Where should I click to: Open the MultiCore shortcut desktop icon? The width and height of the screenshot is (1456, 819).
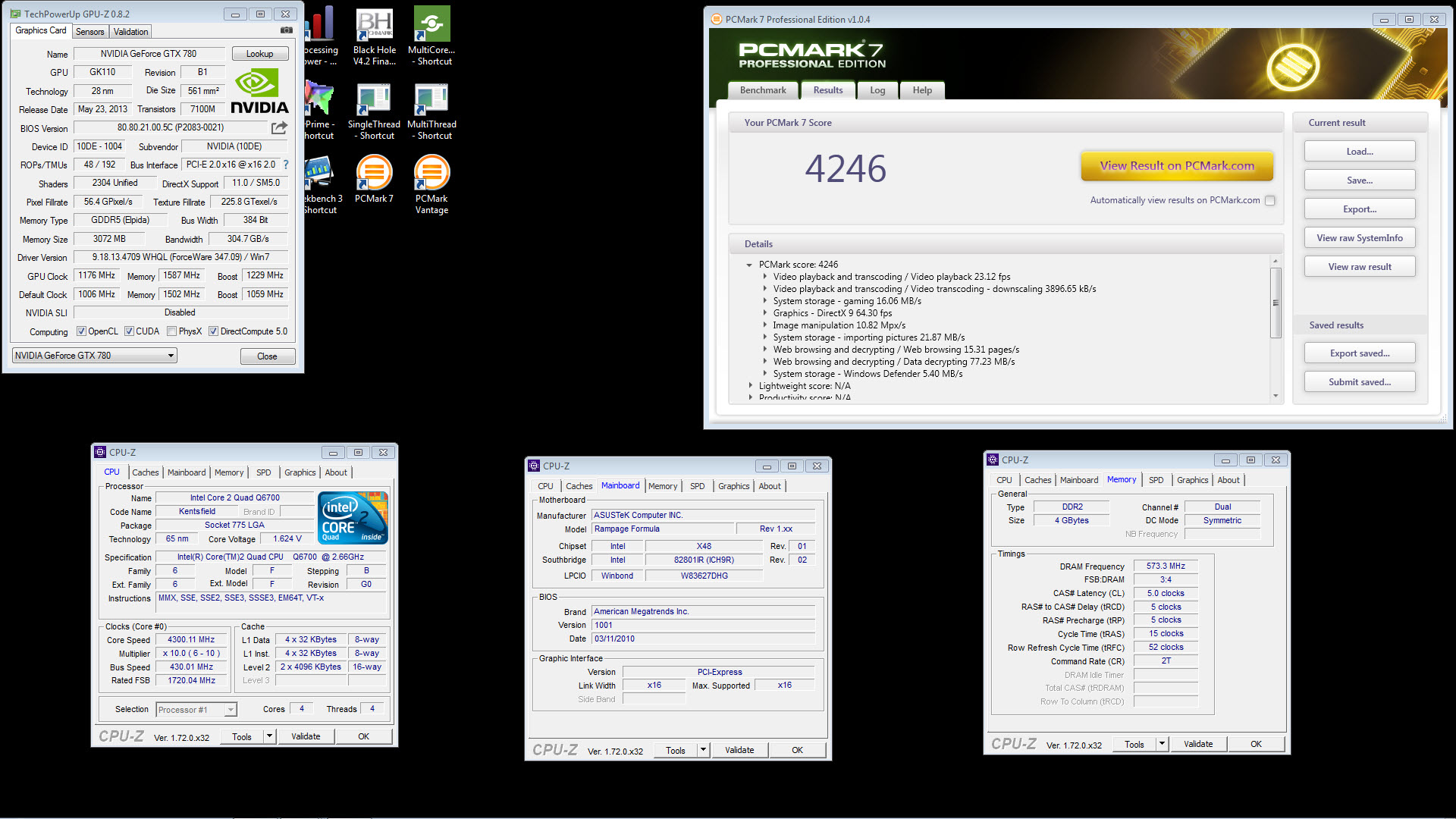(431, 36)
